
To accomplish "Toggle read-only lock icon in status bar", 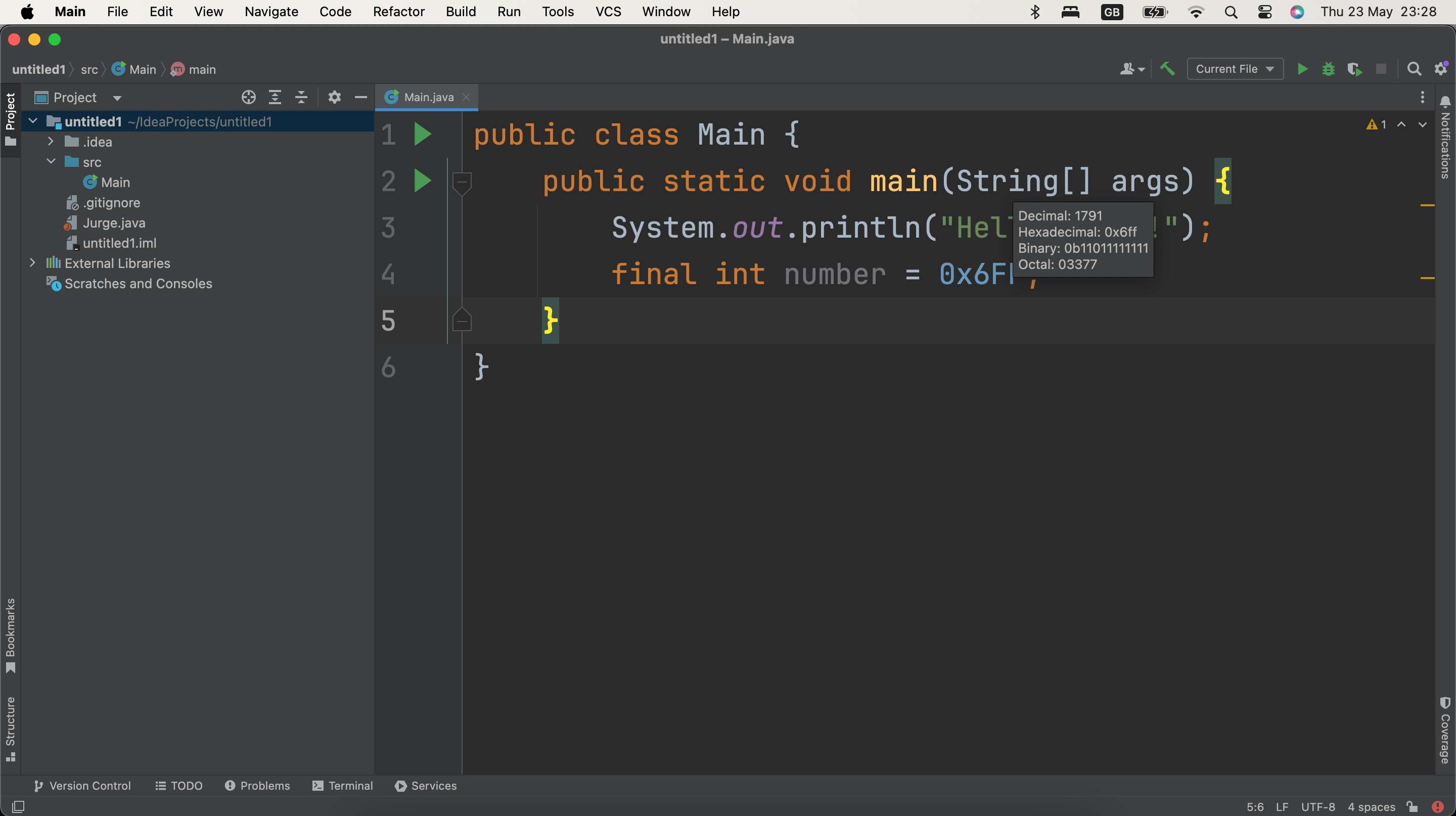I will [x=1412, y=806].
